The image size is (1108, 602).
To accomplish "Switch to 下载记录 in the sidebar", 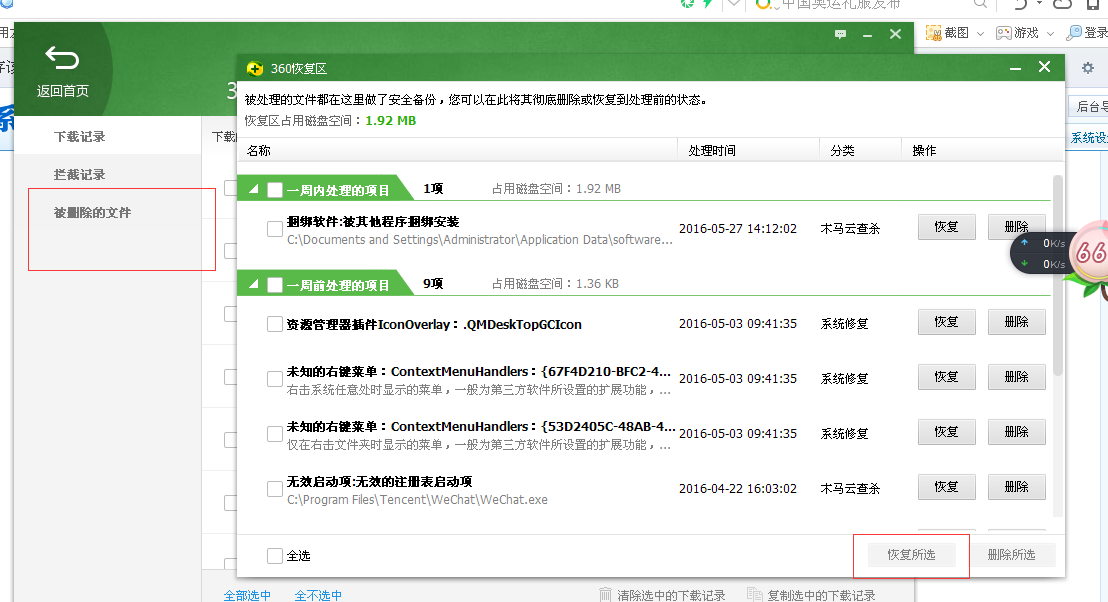I will coord(80,136).
